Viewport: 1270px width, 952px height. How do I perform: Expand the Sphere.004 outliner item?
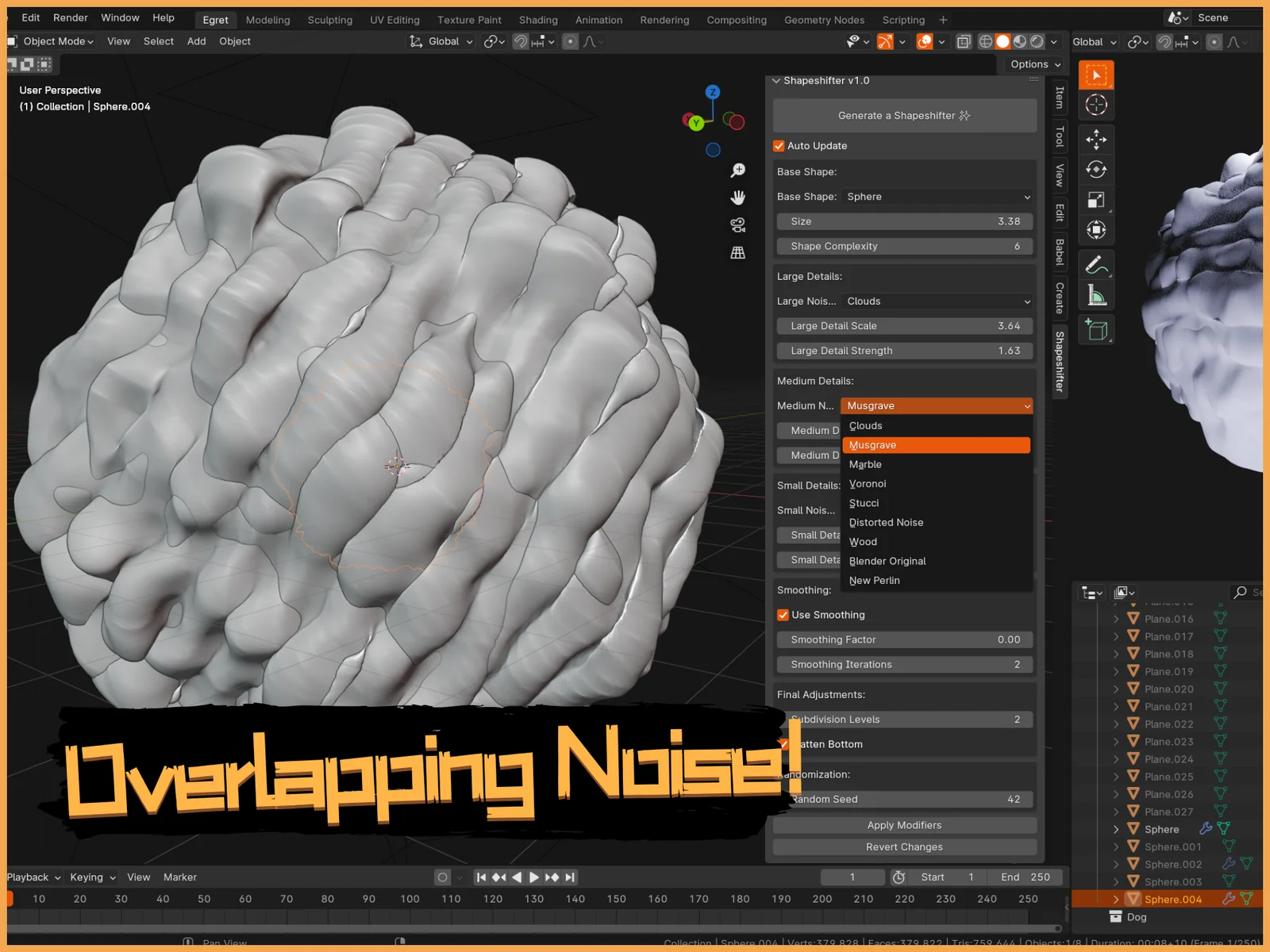tap(1116, 899)
